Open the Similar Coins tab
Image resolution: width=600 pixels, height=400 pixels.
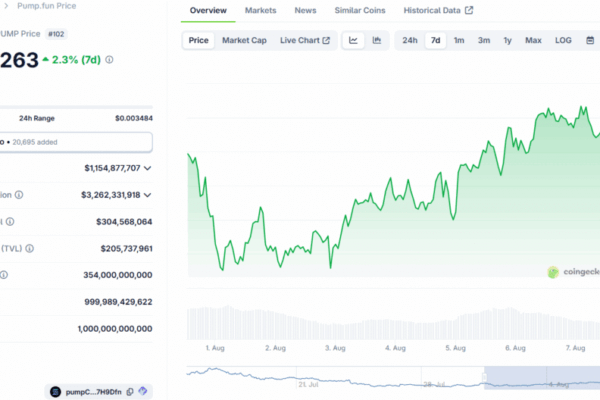click(x=360, y=10)
